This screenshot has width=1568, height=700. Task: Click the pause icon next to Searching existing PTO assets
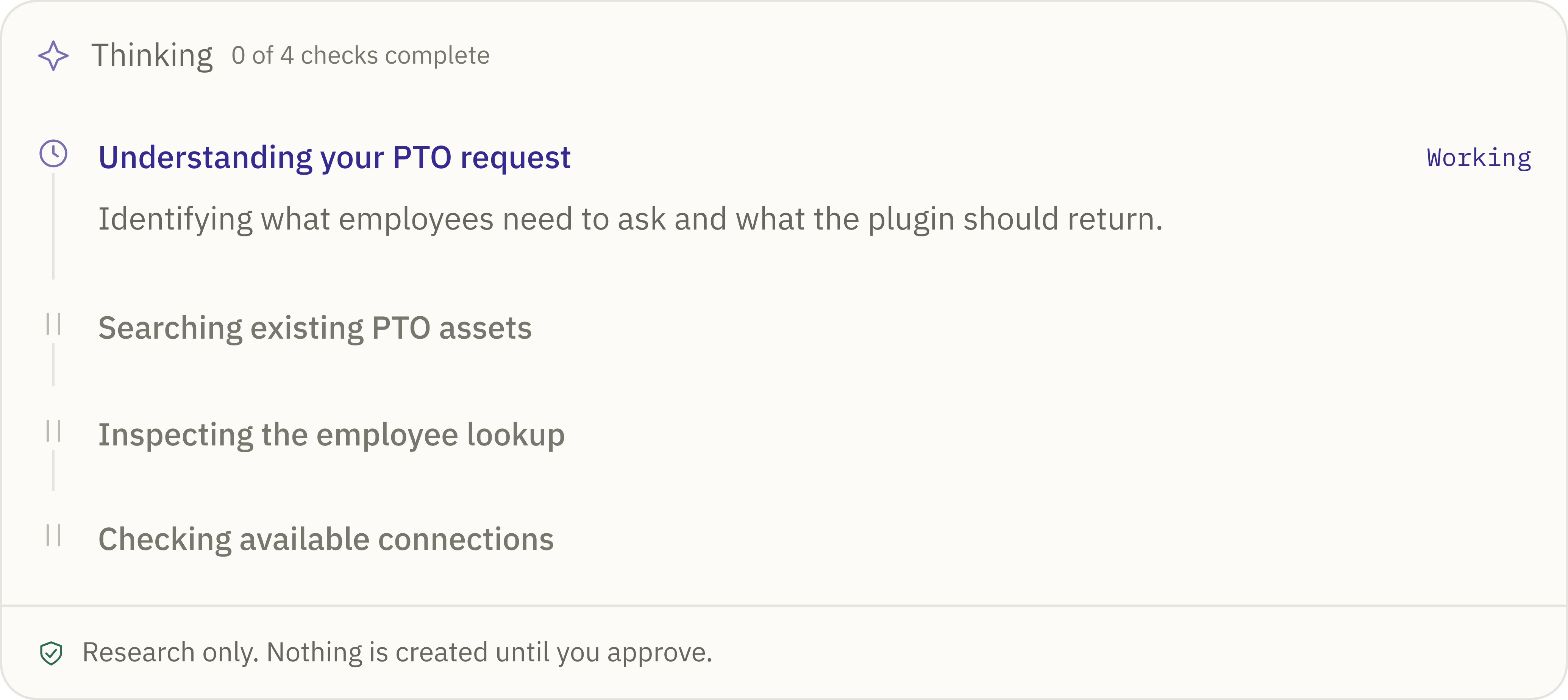[x=53, y=325]
